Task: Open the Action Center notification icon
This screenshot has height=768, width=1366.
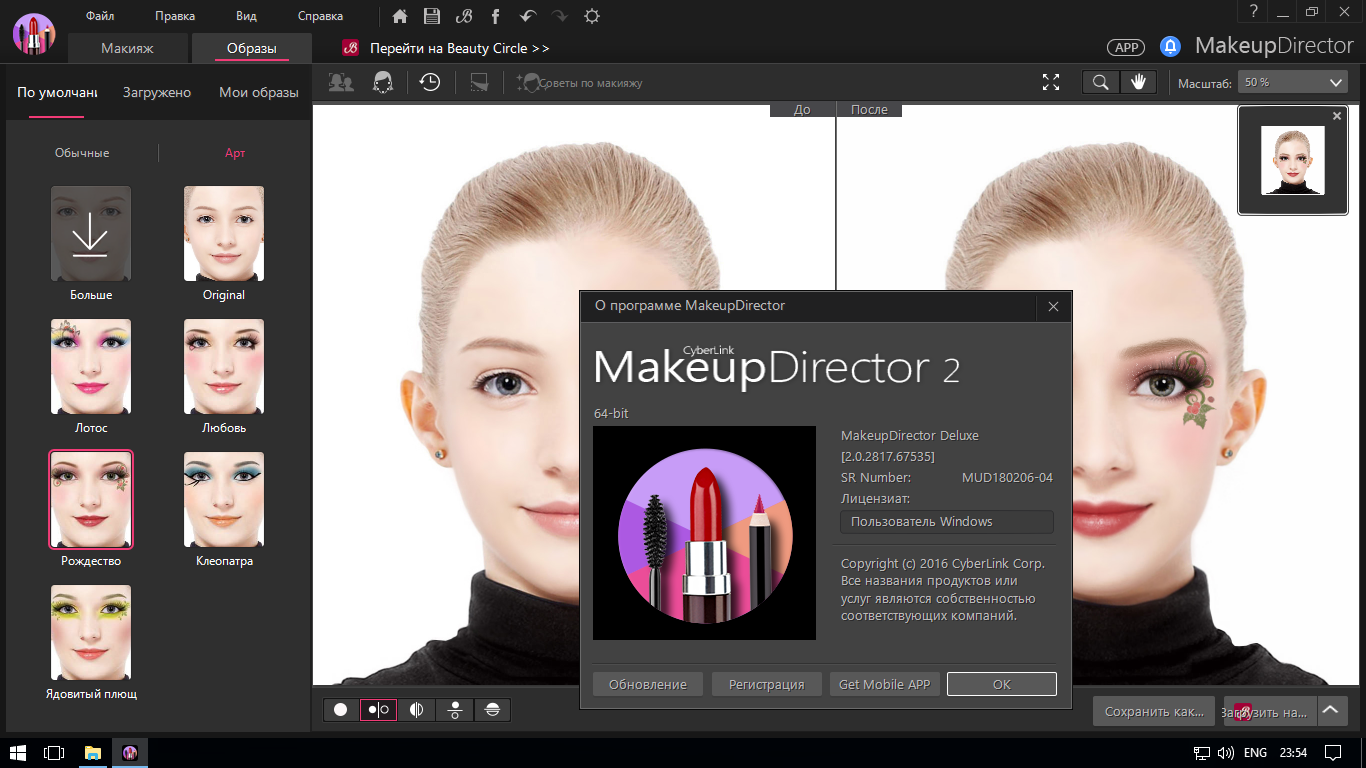Action: [x=1333, y=752]
